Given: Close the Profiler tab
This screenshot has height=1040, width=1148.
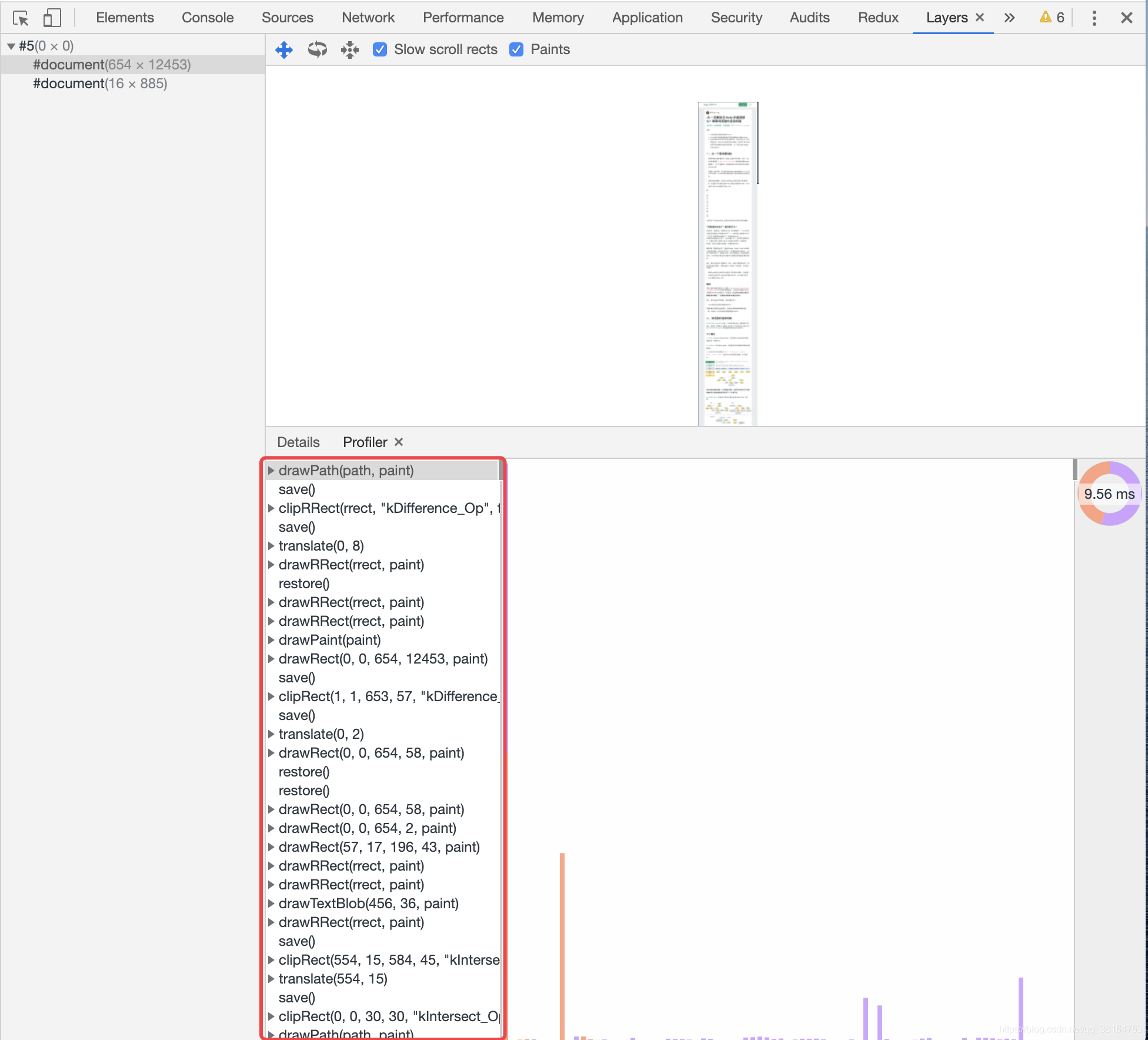Looking at the screenshot, I should 399,442.
